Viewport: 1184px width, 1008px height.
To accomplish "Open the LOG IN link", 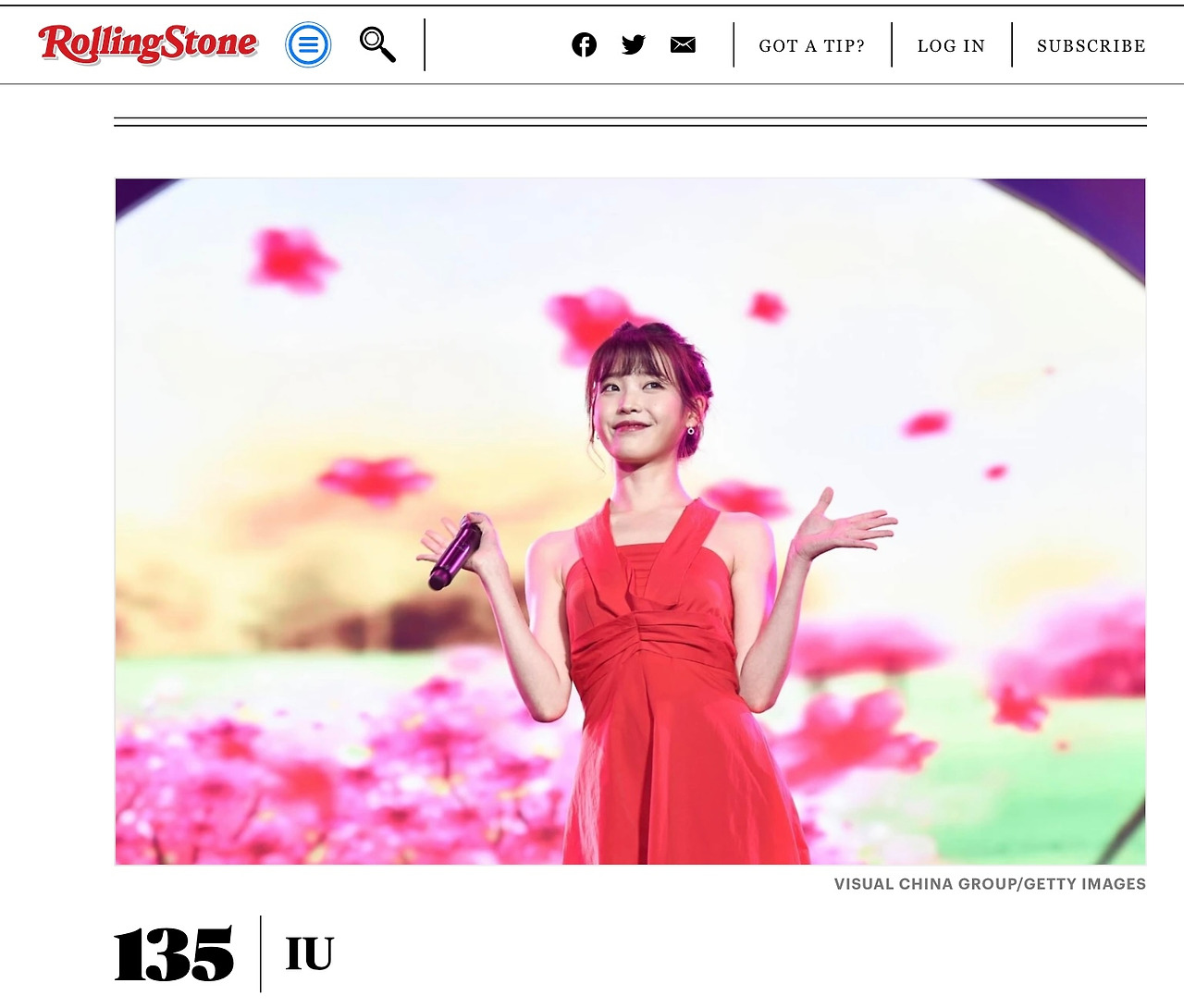I will coord(951,45).
